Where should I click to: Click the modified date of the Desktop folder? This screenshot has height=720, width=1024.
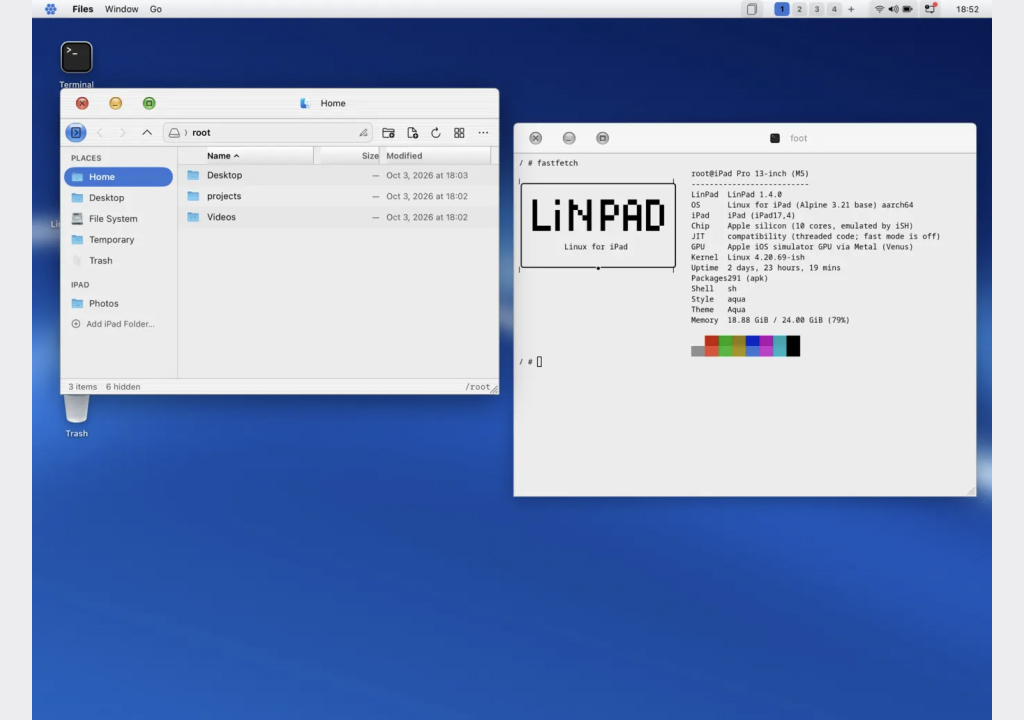[426, 175]
